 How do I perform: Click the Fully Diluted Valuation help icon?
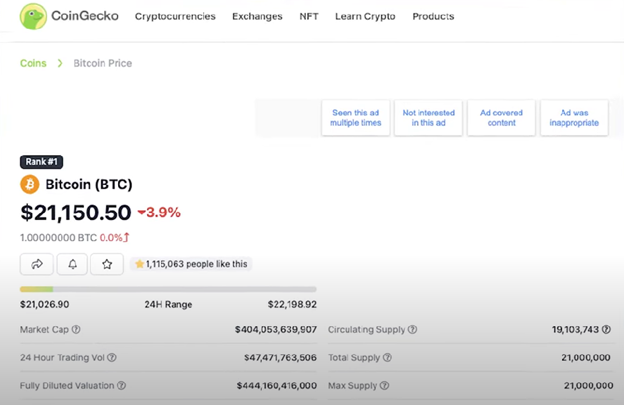tap(122, 385)
